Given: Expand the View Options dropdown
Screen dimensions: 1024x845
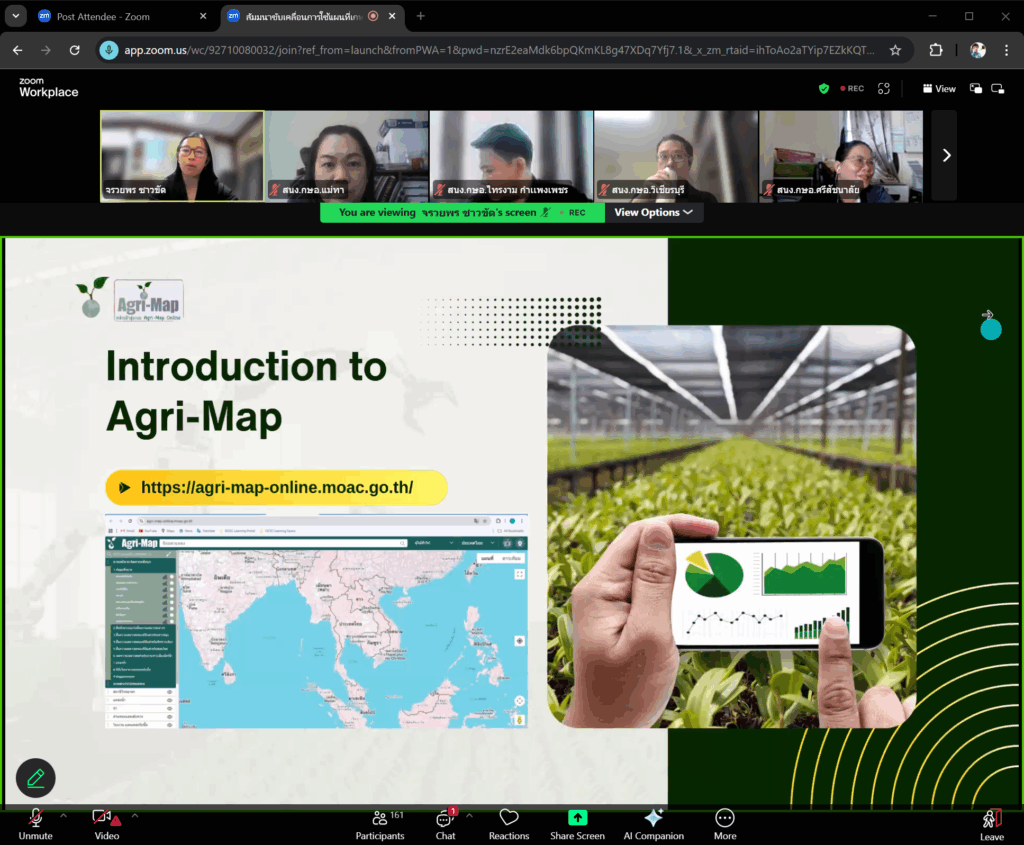Looking at the screenshot, I should coord(653,212).
